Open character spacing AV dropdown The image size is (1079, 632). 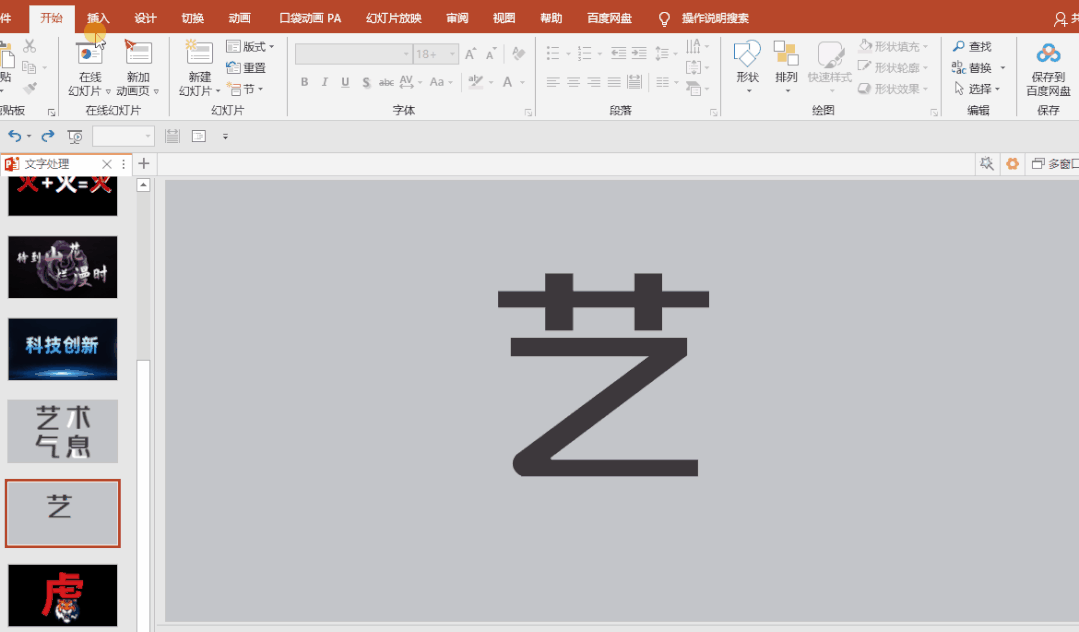pyautogui.click(x=410, y=82)
